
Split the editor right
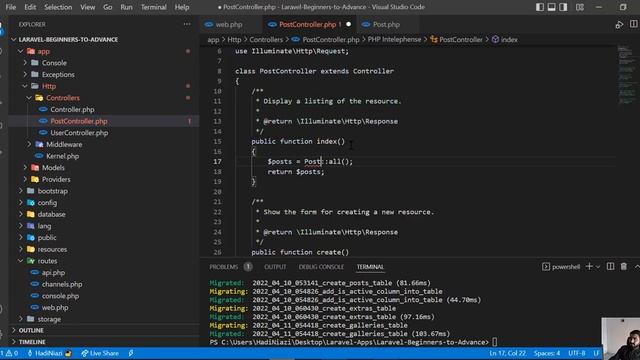tap(633, 24)
